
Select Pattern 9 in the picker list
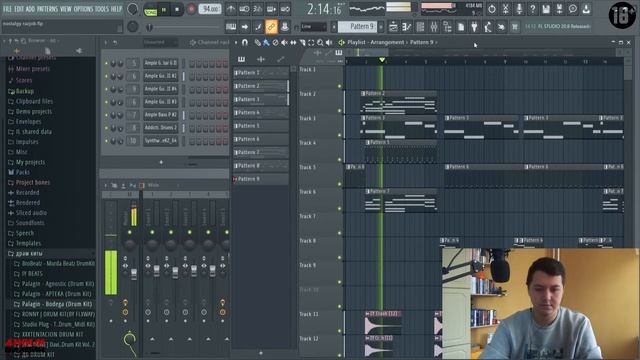(260, 179)
